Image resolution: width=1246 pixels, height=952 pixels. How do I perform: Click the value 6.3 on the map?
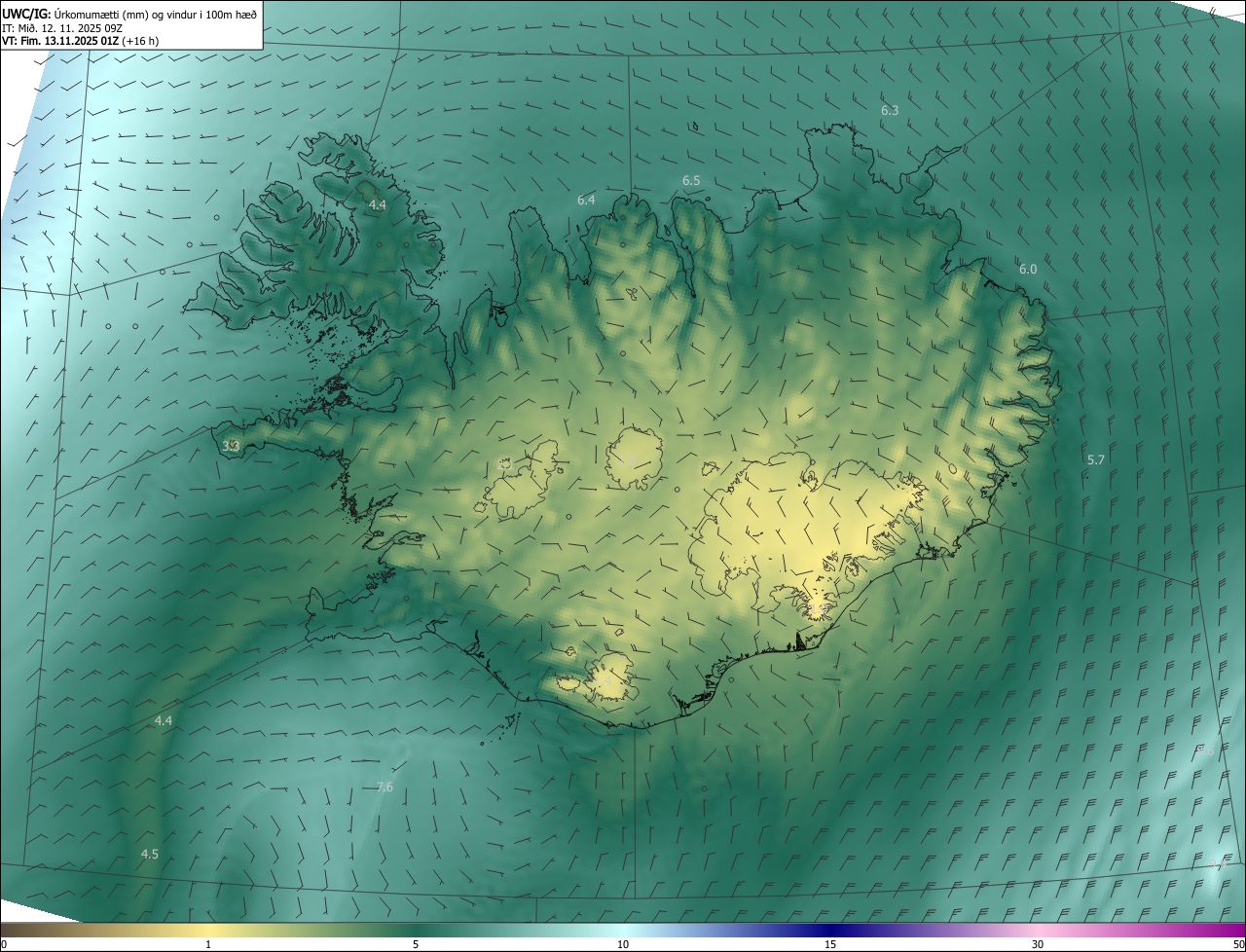(890, 111)
